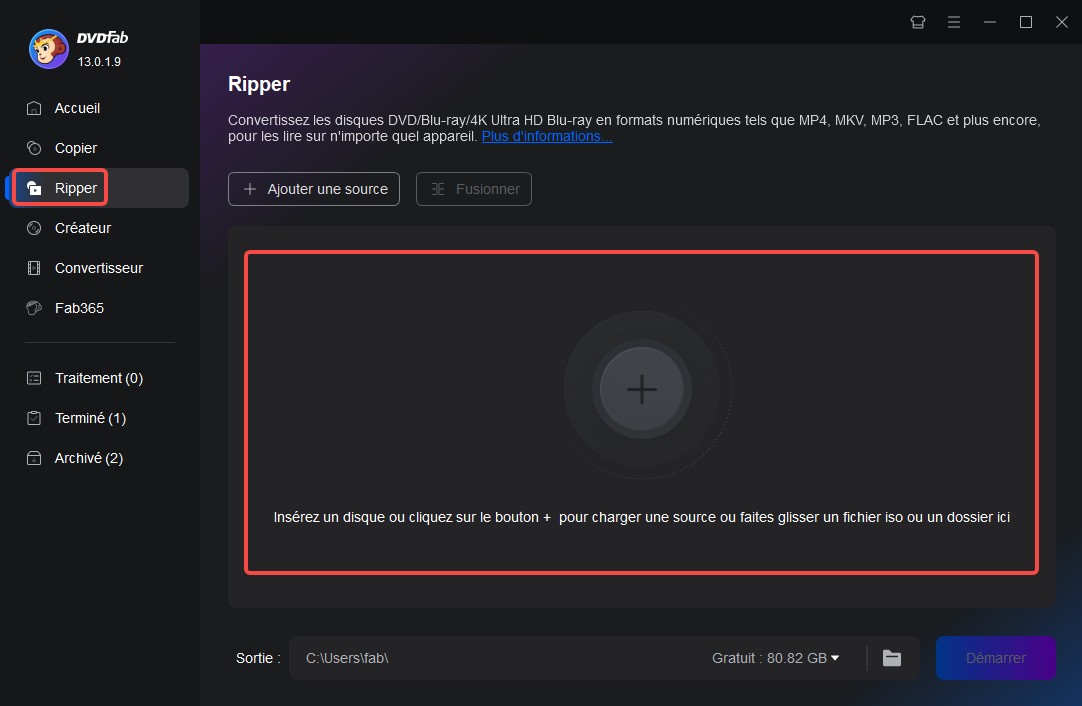Click the Ripper sidebar icon
The height and width of the screenshot is (706, 1082).
pyautogui.click(x=34, y=188)
